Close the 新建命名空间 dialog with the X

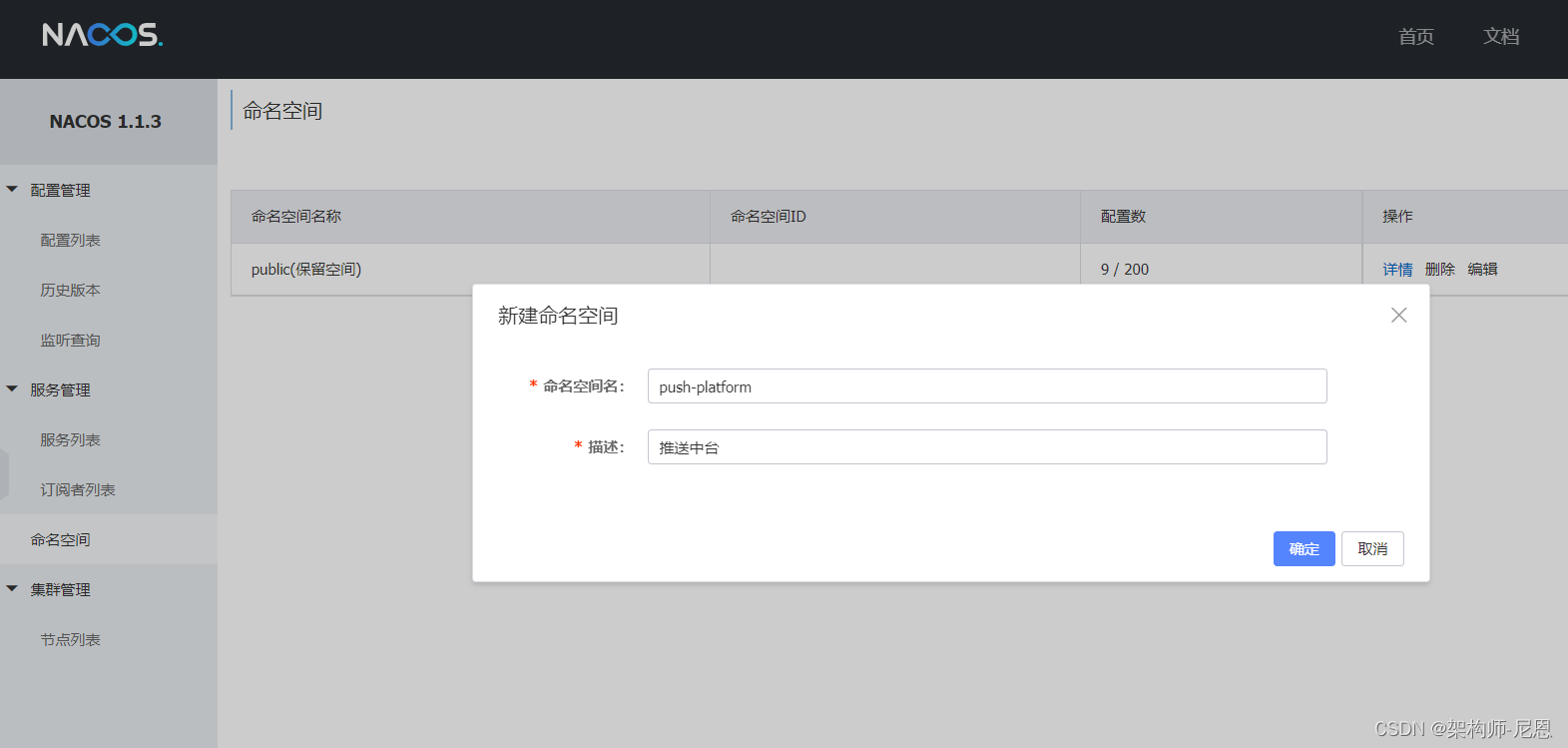(1399, 315)
